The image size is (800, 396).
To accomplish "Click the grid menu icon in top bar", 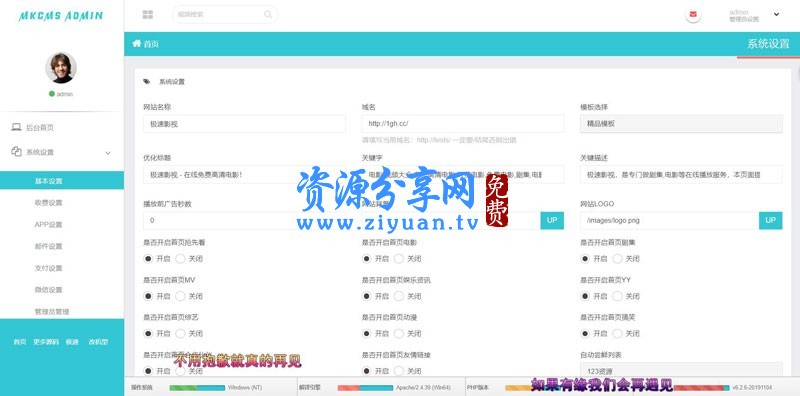I will (148, 14).
